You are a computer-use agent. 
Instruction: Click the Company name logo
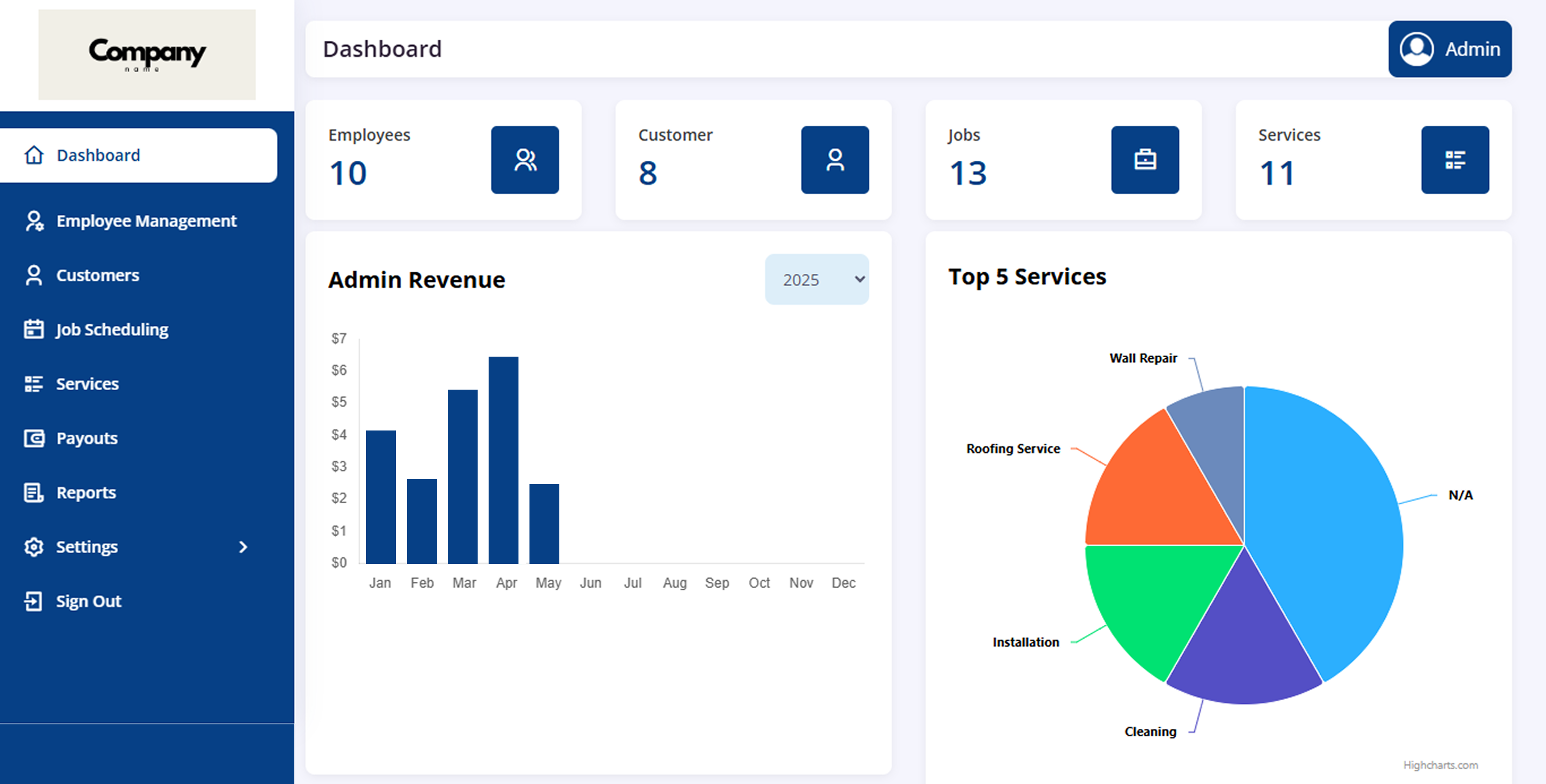click(147, 54)
